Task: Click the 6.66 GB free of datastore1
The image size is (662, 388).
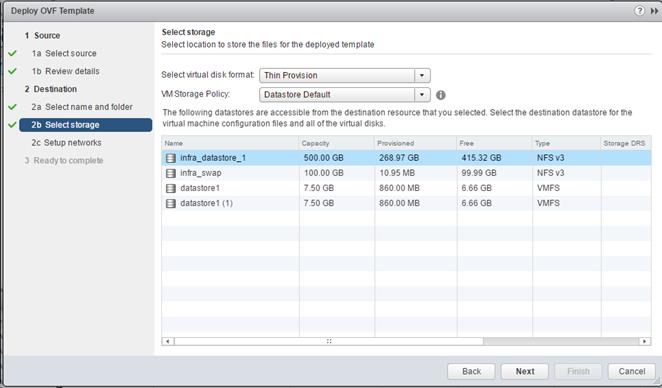Action: 477,188
